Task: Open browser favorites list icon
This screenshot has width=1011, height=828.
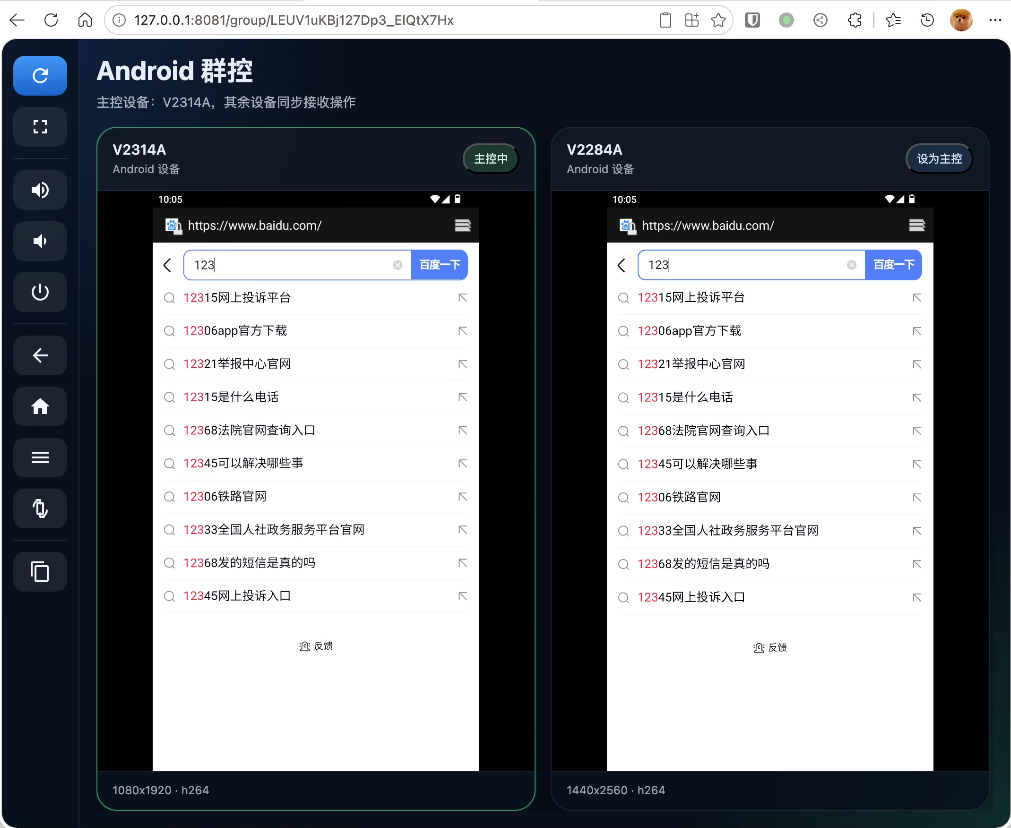Action: point(893,20)
